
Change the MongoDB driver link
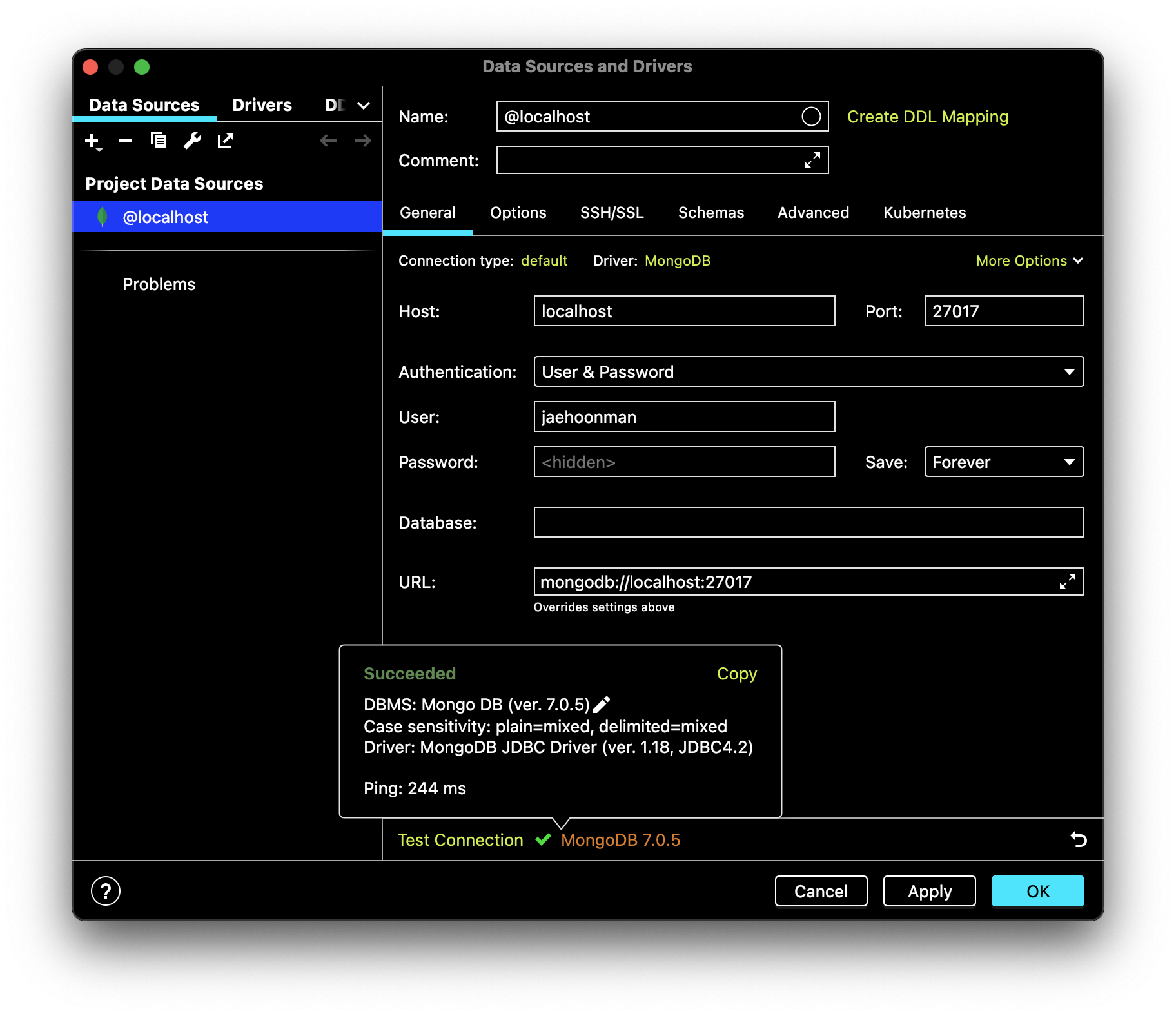point(678,260)
